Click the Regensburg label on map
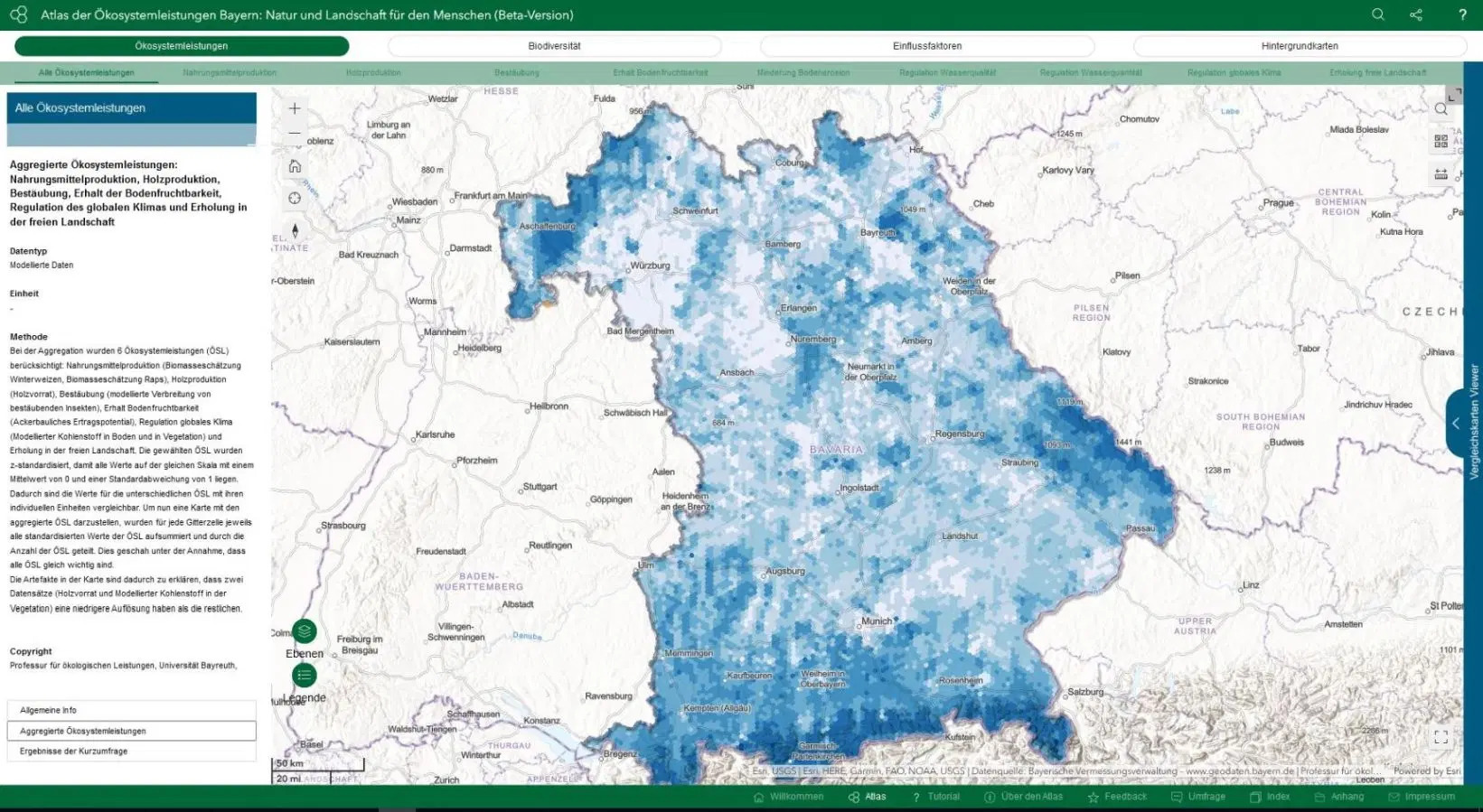This screenshot has width=1483, height=812. [960, 434]
